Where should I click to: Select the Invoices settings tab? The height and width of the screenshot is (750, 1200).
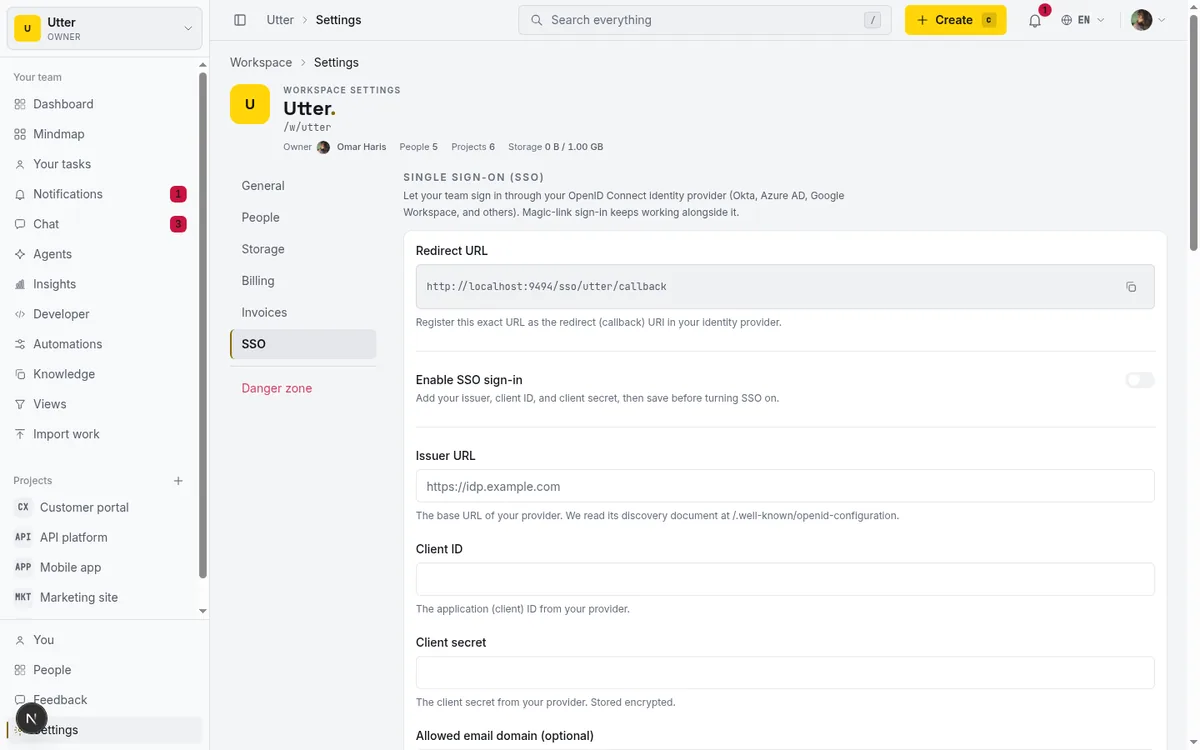303,312
